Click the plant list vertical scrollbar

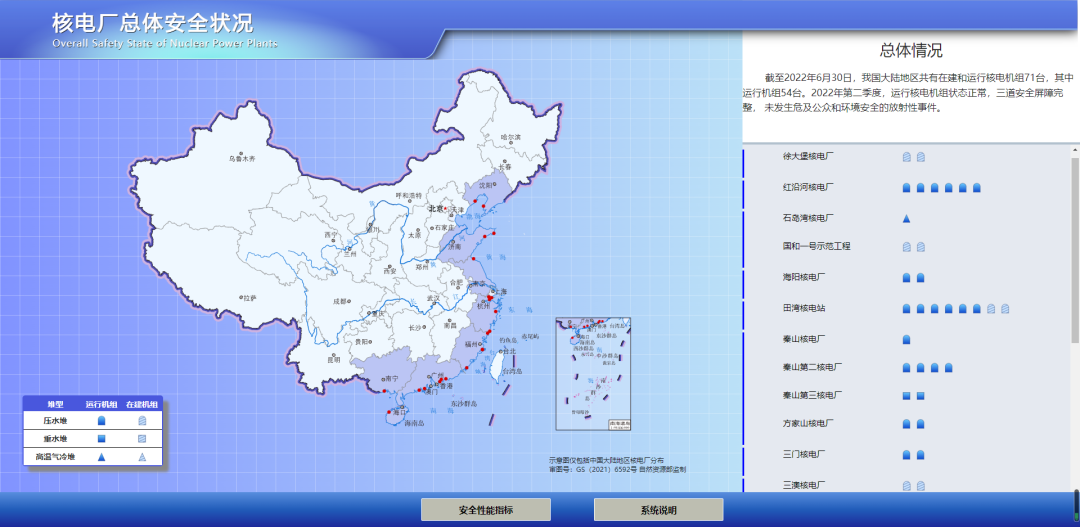coord(1075,250)
